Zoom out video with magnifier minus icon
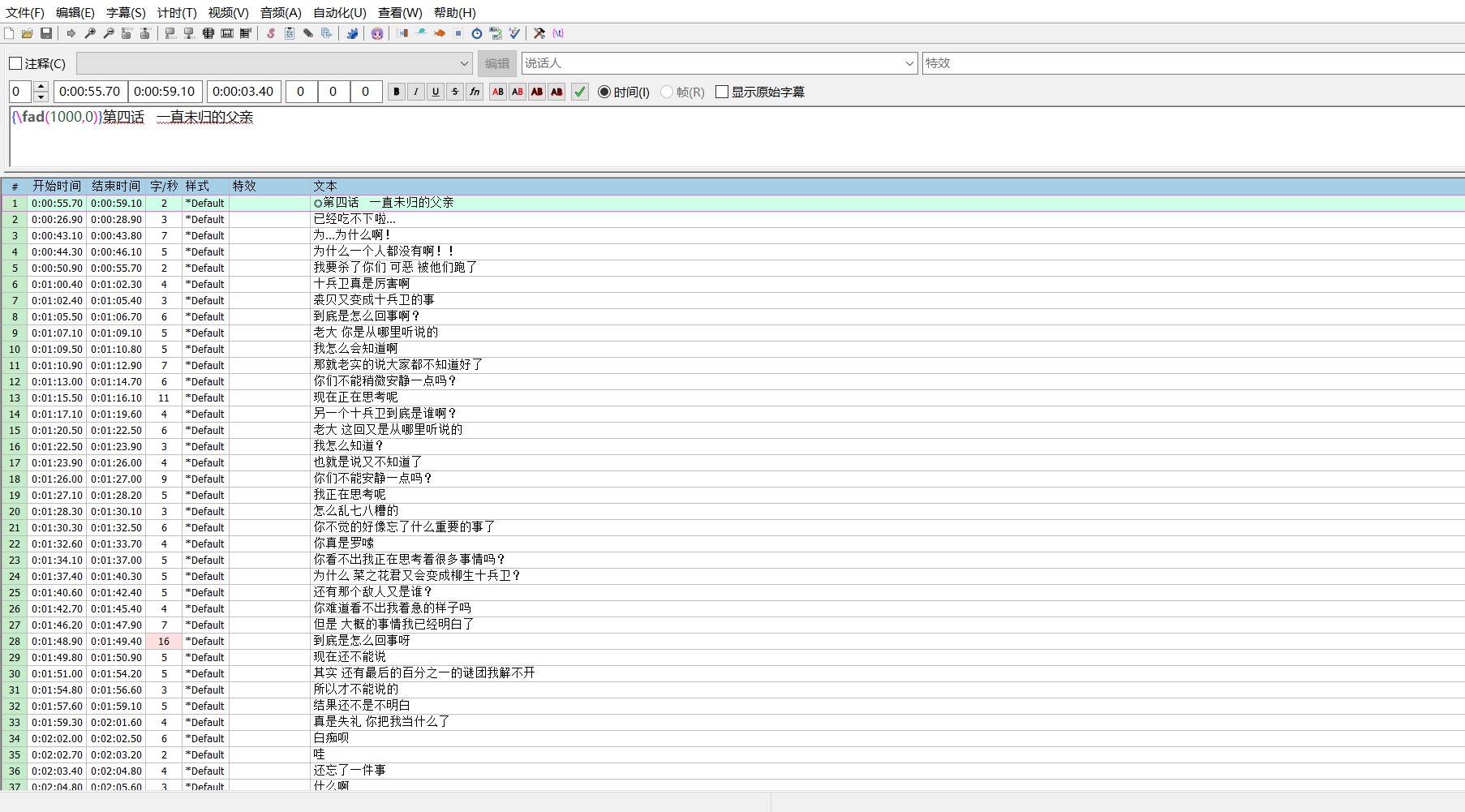 (x=109, y=33)
